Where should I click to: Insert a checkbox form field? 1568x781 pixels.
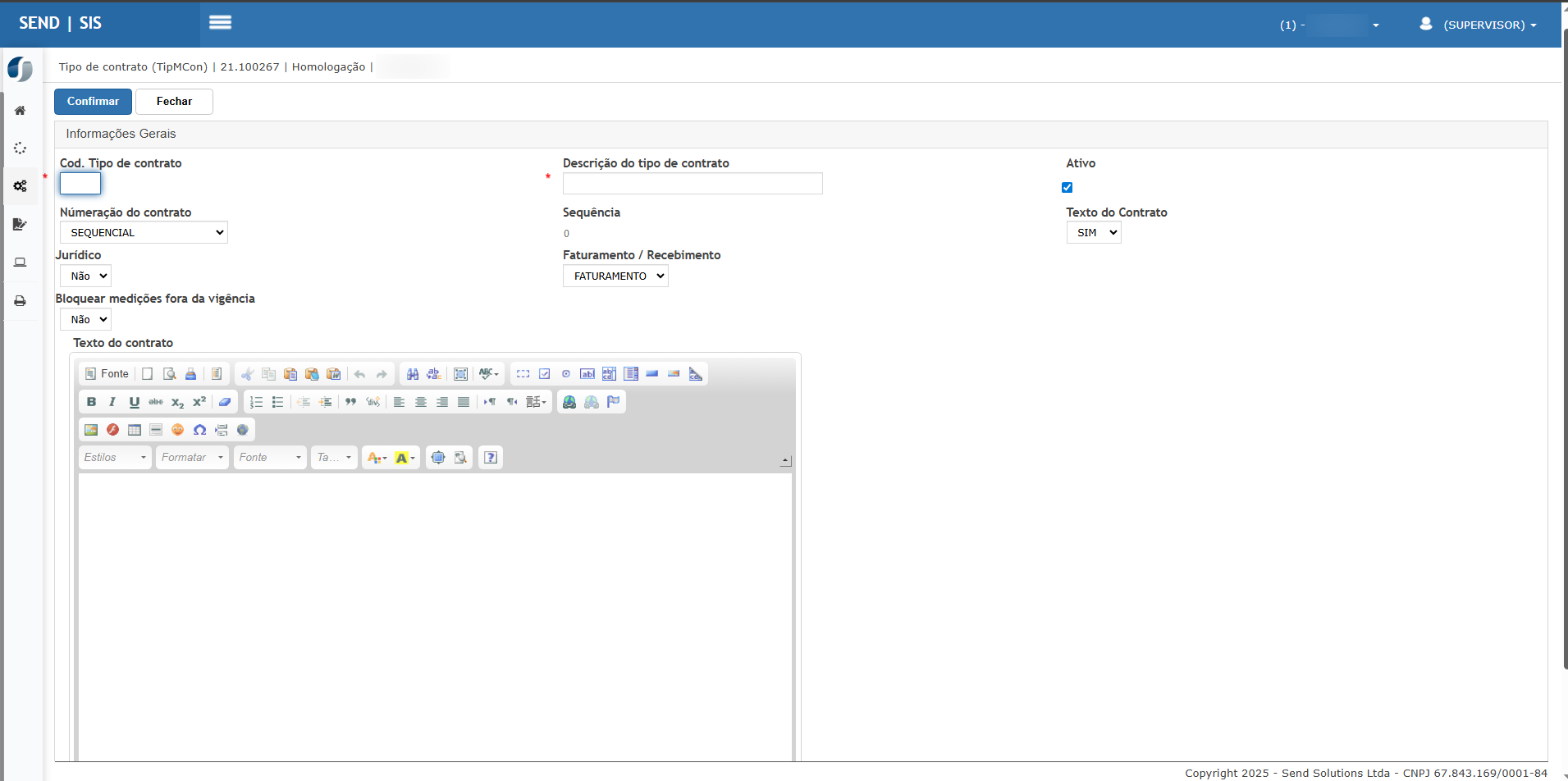(544, 374)
